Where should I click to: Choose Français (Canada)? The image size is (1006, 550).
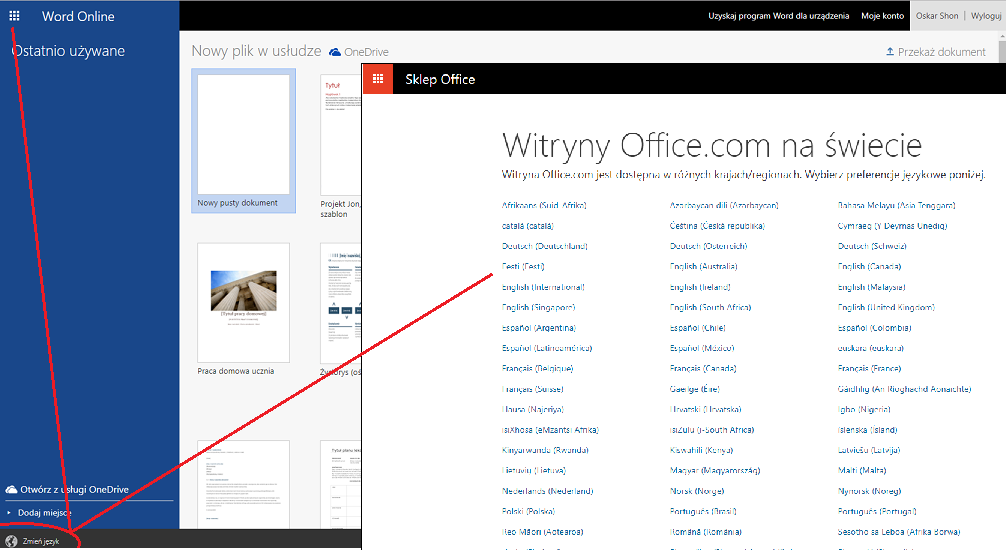pos(703,369)
